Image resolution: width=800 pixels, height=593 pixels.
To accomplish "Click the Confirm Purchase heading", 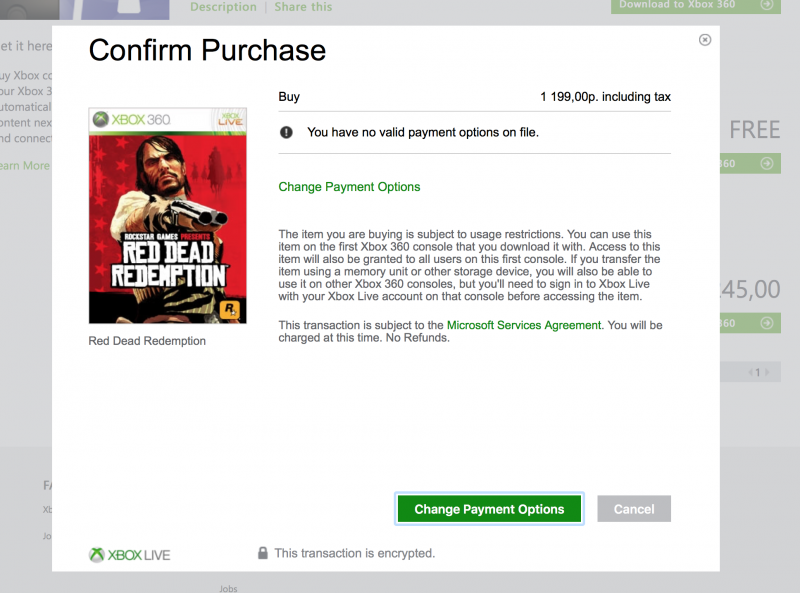I will pyautogui.click(x=207, y=50).
